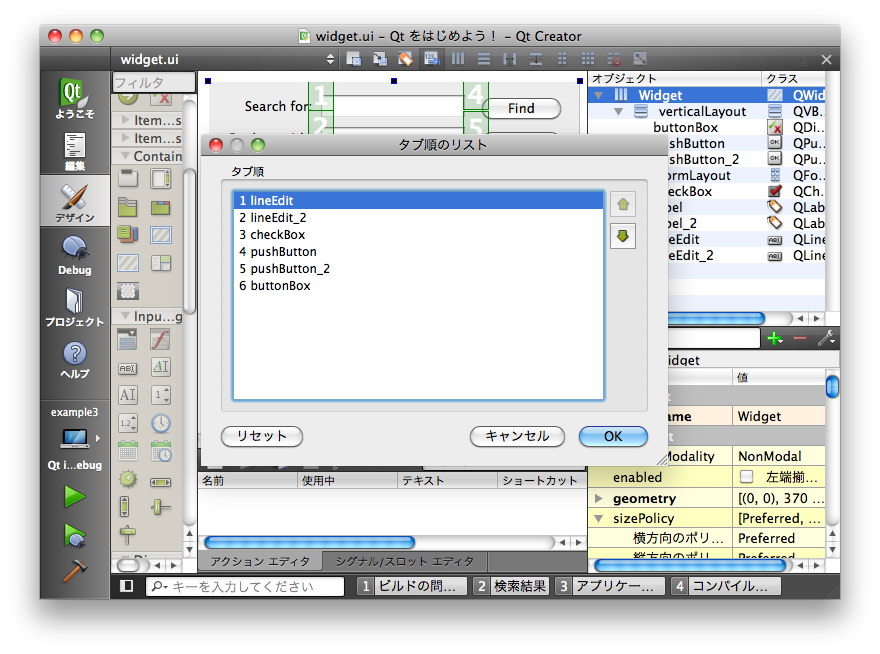Open the Projects (プロジェクト) mode
The height and width of the screenshot is (654, 880).
[74, 305]
